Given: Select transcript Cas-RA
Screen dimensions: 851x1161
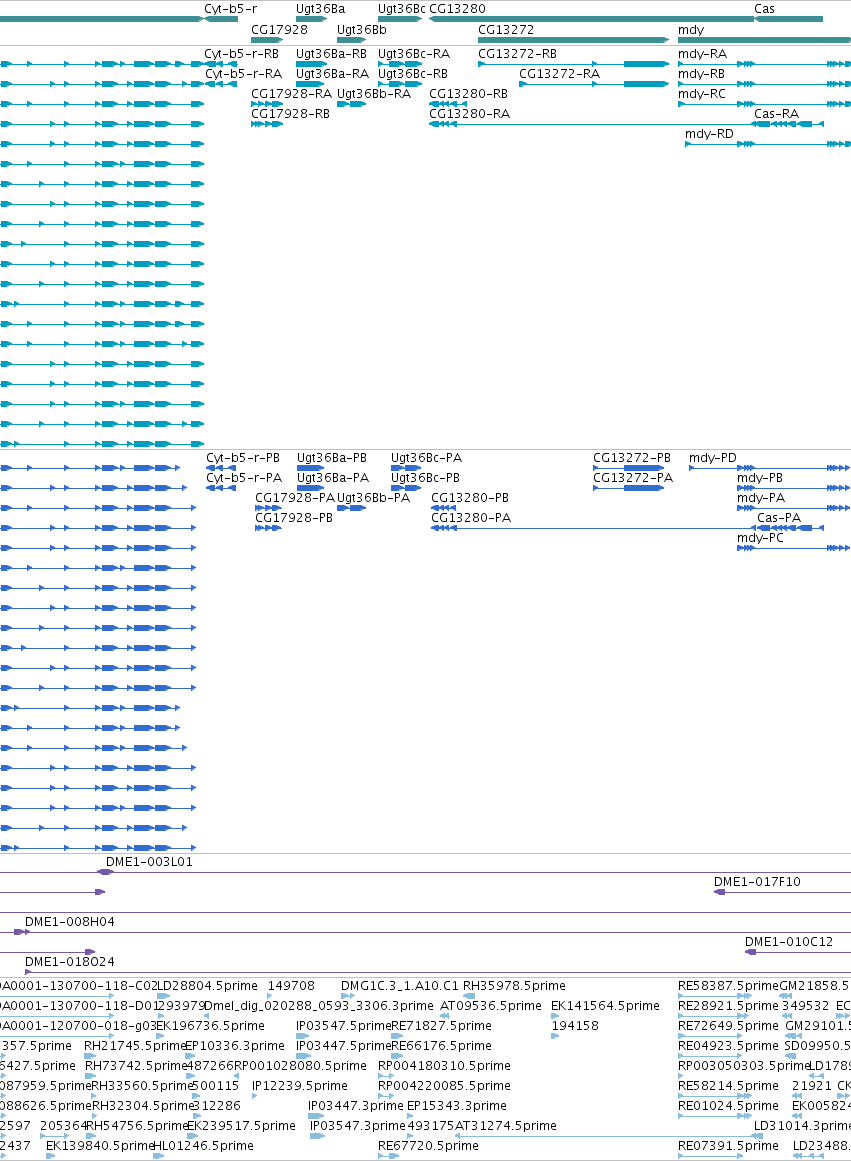Looking at the screenshot, I should [776, 114].
